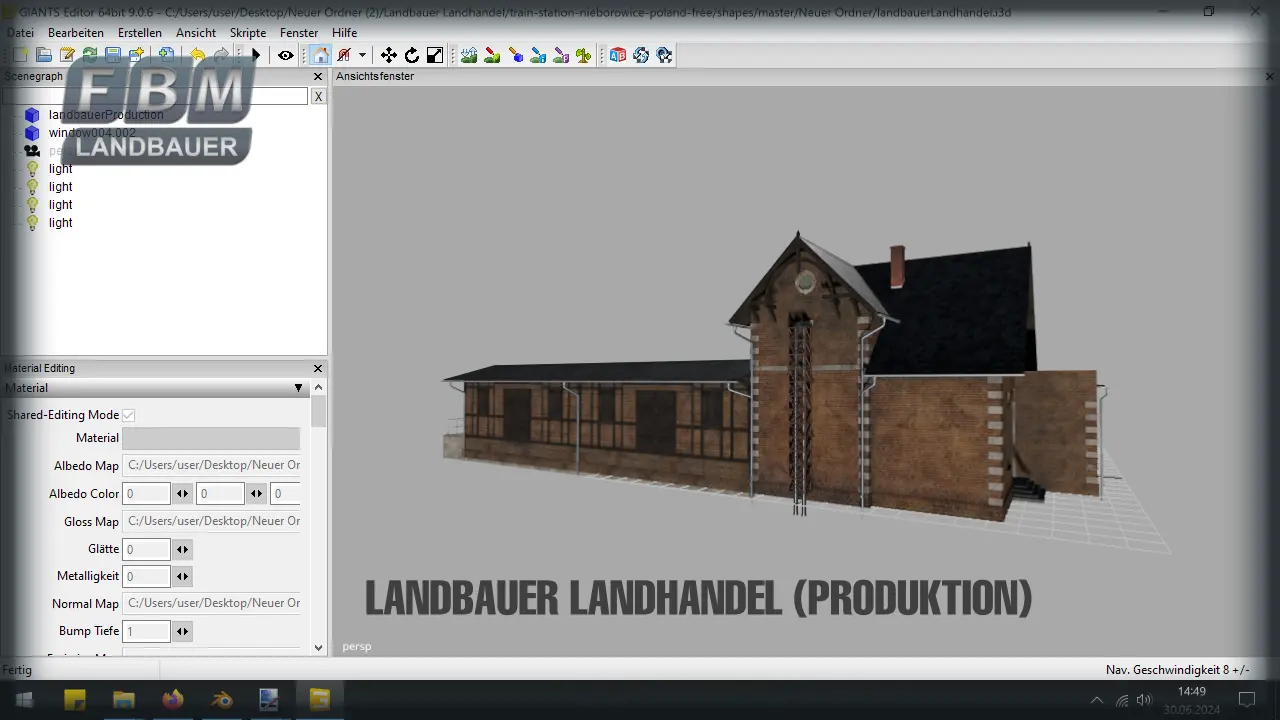Viewport: 1280px width, 720px height.
Task: Click the Material name field
Action: coord(211,438)
